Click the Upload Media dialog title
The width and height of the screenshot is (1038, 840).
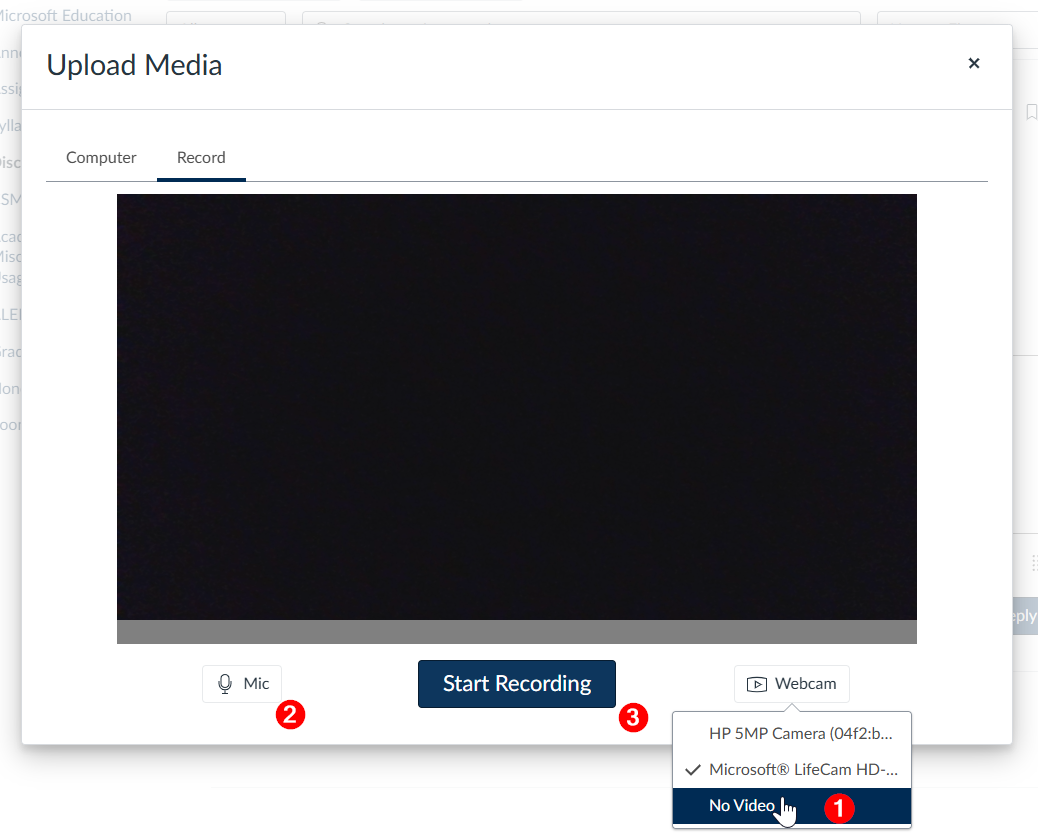click(x=134, y=65)
